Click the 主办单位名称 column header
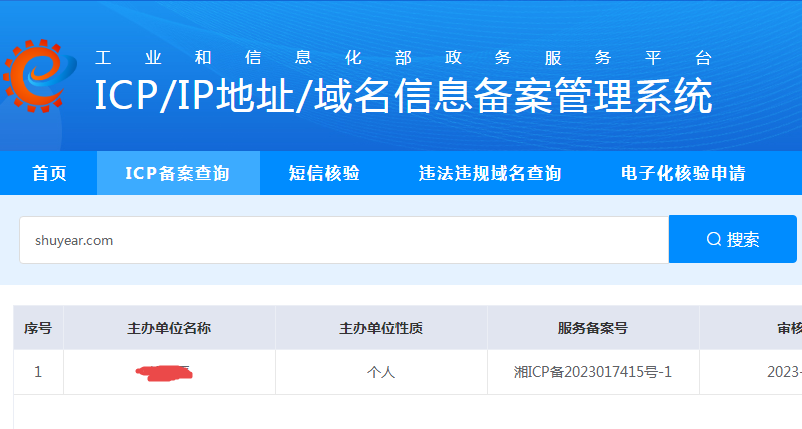The width and height of the screenshot is (802, 429). click(x=169, y=328)
